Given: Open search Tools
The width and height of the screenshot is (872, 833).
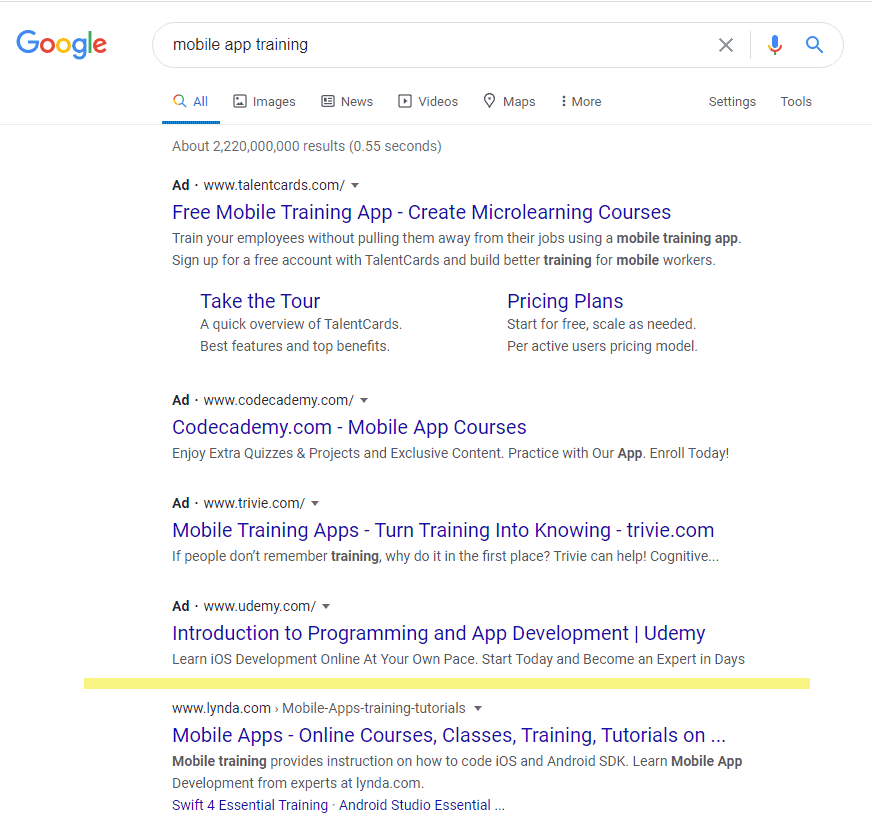Looking at the screenshot, I should pos(796,101).
